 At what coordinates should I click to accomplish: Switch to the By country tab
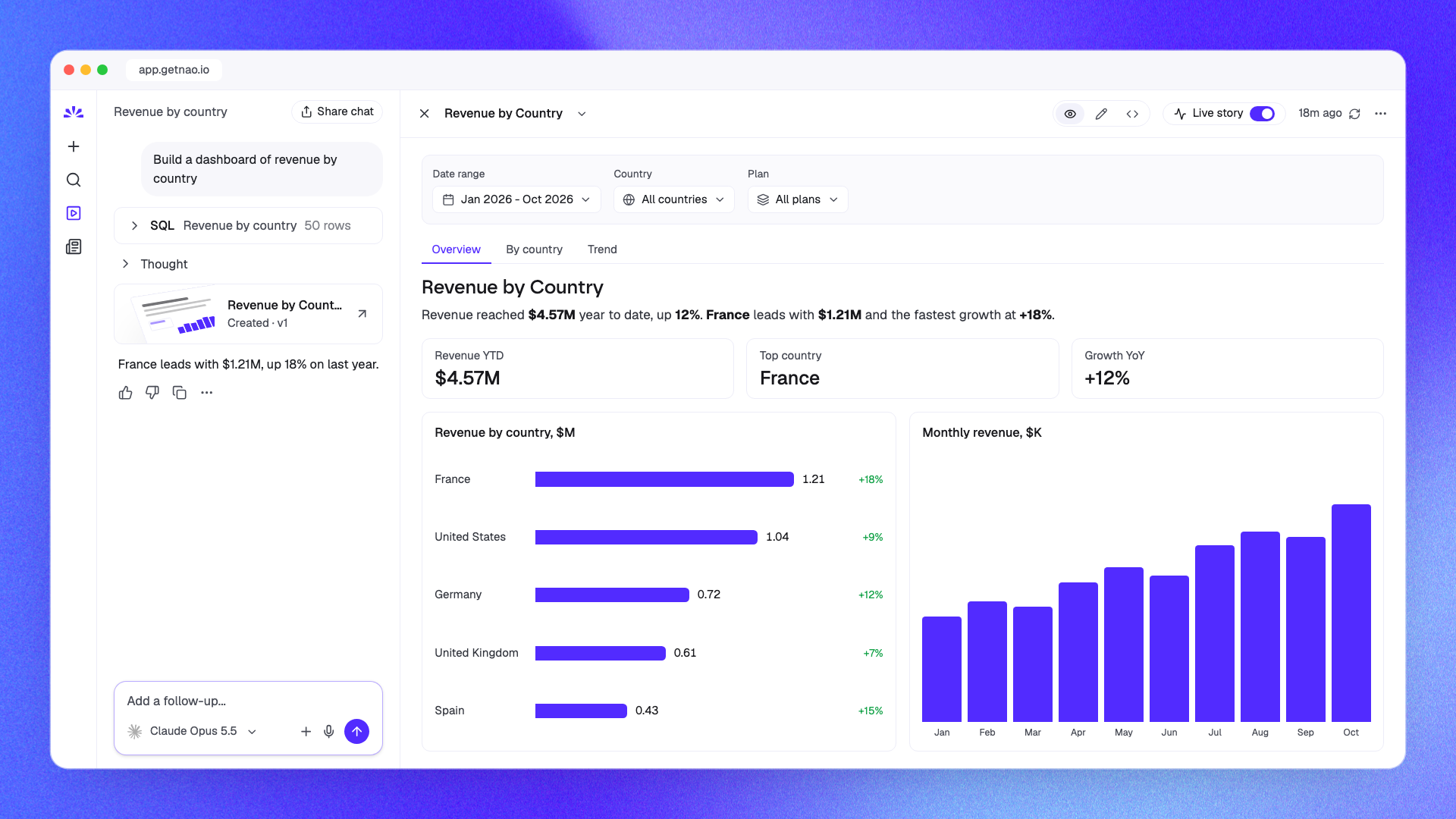[534, 249]
